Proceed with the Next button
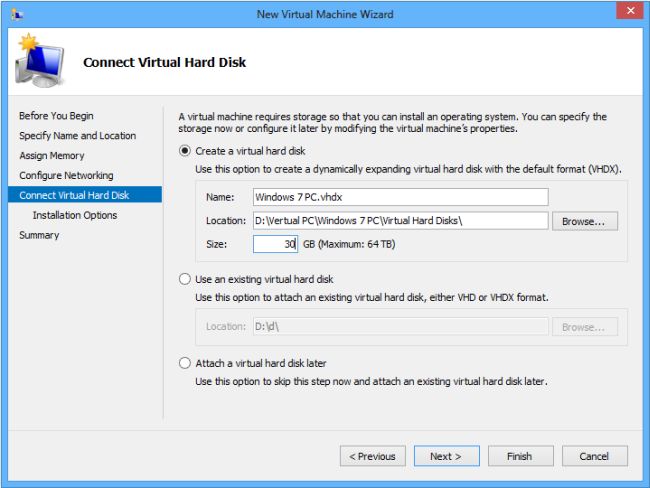 (x=446, y=456)
